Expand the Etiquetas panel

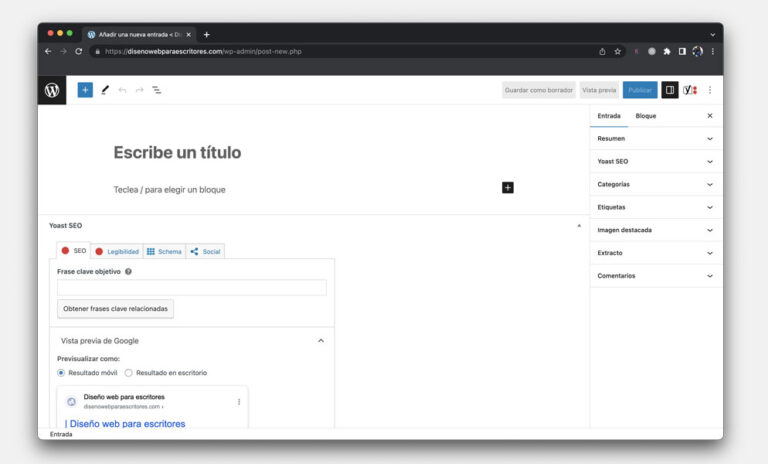656,207
